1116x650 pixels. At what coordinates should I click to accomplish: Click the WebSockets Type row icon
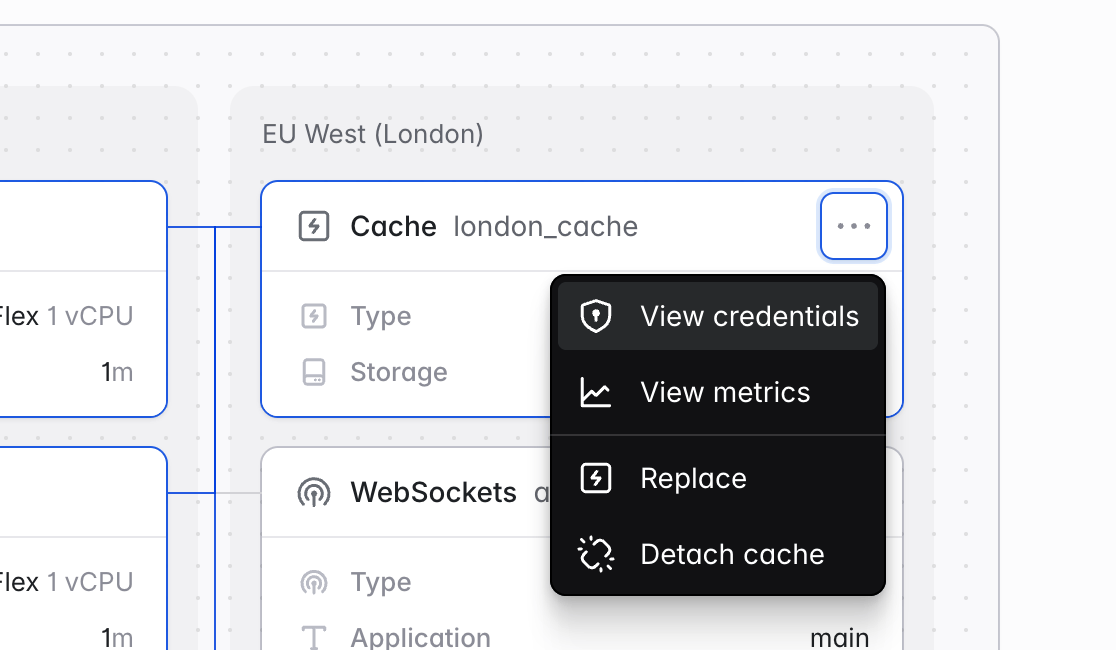[x=314, y=582]
